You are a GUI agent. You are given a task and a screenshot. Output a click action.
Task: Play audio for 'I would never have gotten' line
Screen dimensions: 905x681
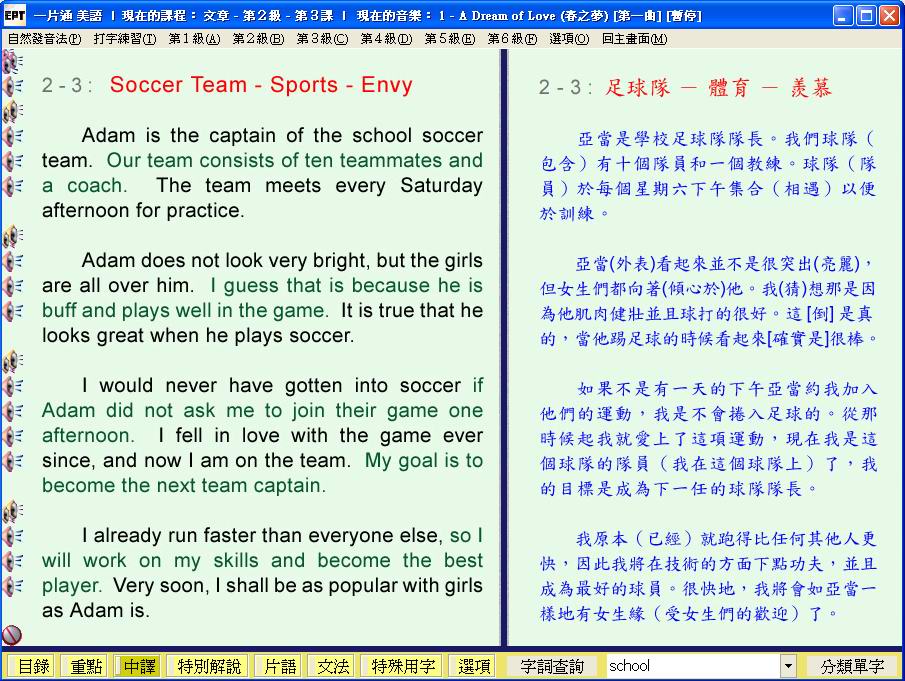coord(12,386)
